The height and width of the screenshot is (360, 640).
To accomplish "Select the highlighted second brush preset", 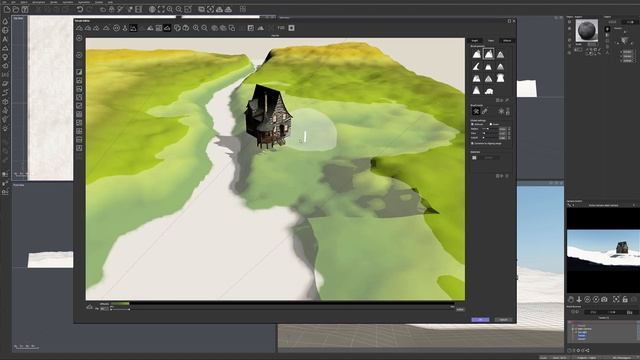I will coord(489,54).
